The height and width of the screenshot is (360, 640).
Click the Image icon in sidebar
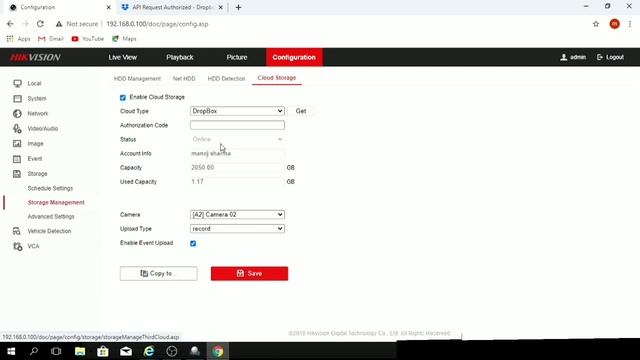[x=17, y=144]
